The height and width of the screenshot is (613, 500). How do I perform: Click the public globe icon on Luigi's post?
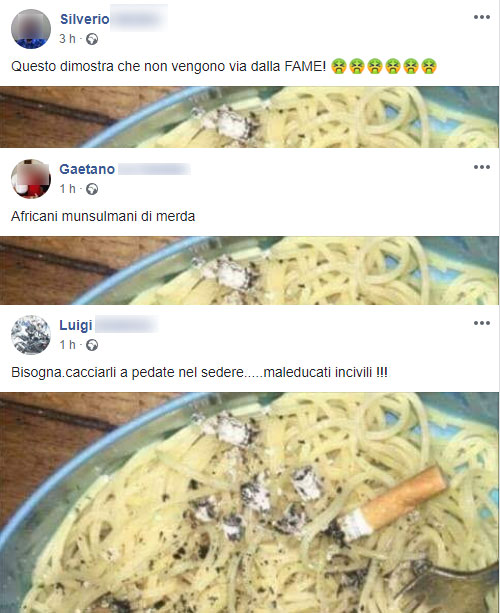(x=92, y=345)
